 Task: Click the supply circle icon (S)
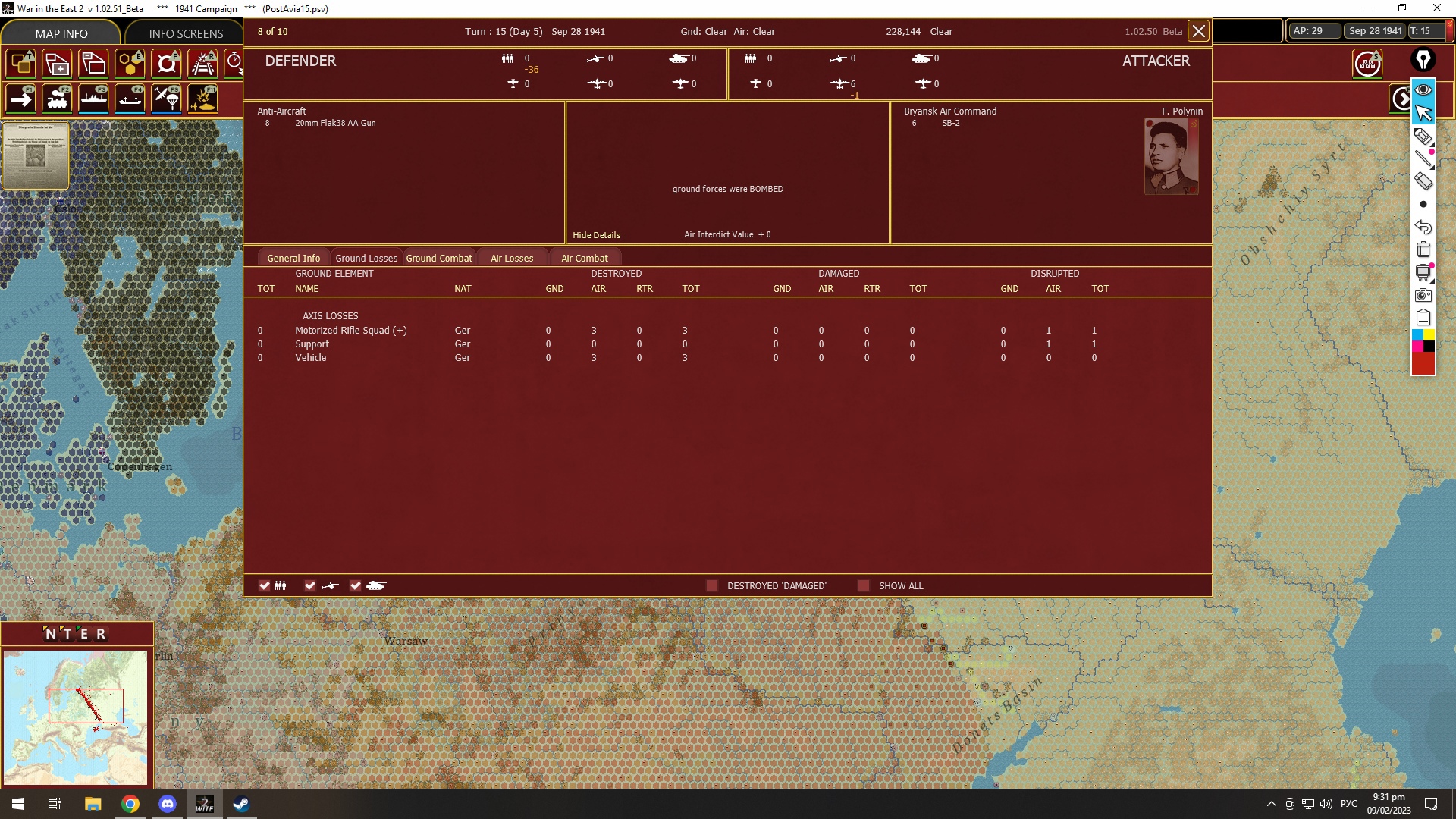(1368, 64)
